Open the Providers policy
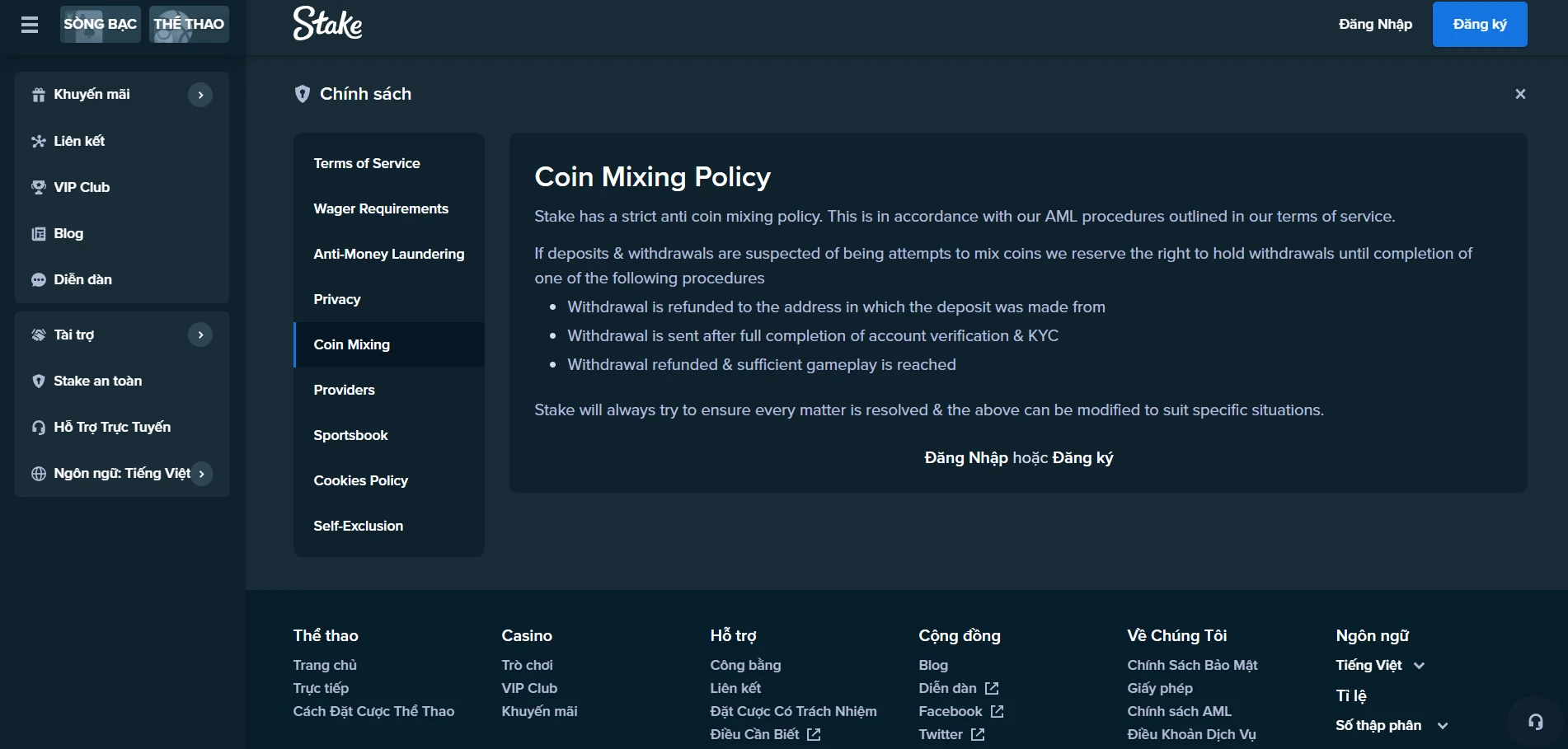Screen dimensions: 1568x749 pos(389,390)
